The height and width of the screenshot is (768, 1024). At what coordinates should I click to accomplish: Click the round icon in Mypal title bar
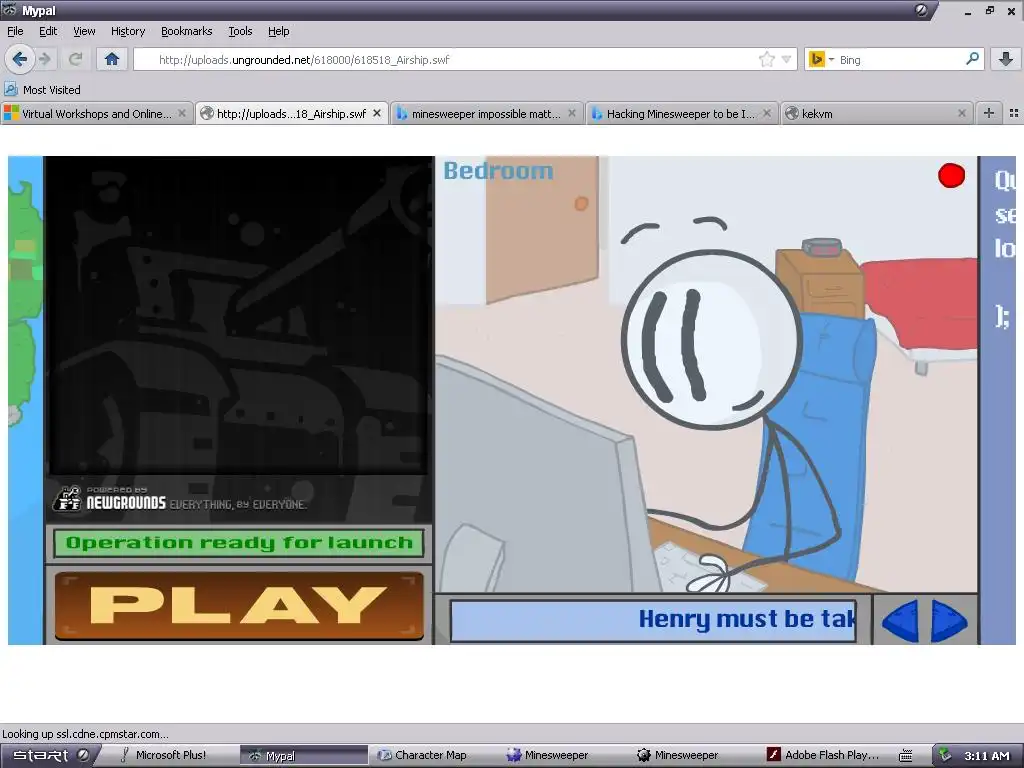(921, 10)
